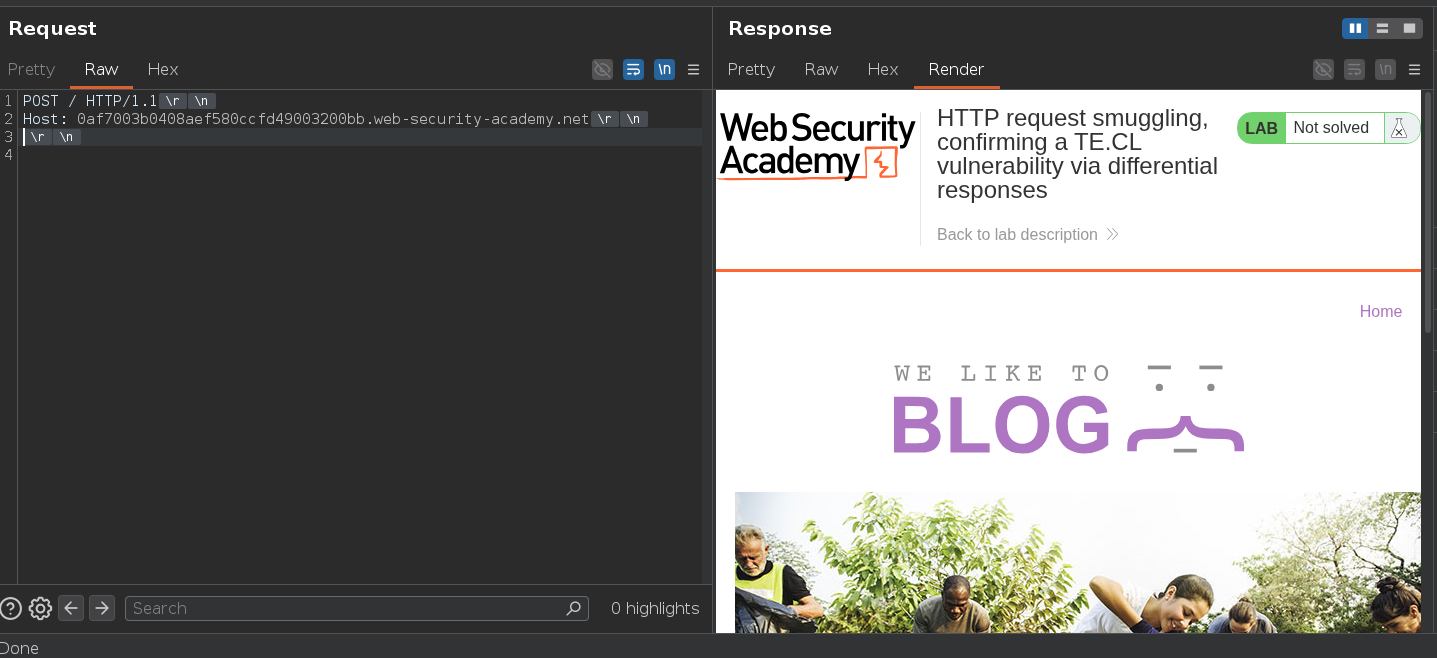Screen dimensions: 1437x658
Task: Open the search help question-mark icon
Action: tap(10, 608)
